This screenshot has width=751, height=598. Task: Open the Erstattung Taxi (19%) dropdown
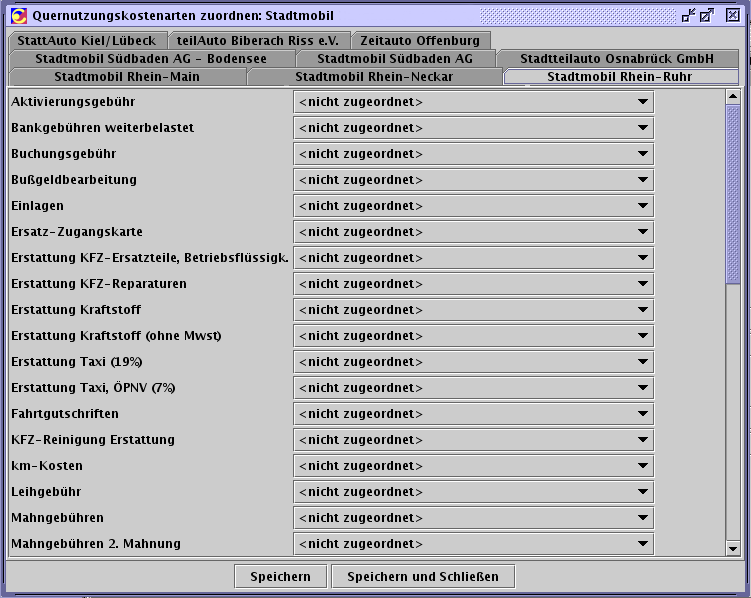473,361
